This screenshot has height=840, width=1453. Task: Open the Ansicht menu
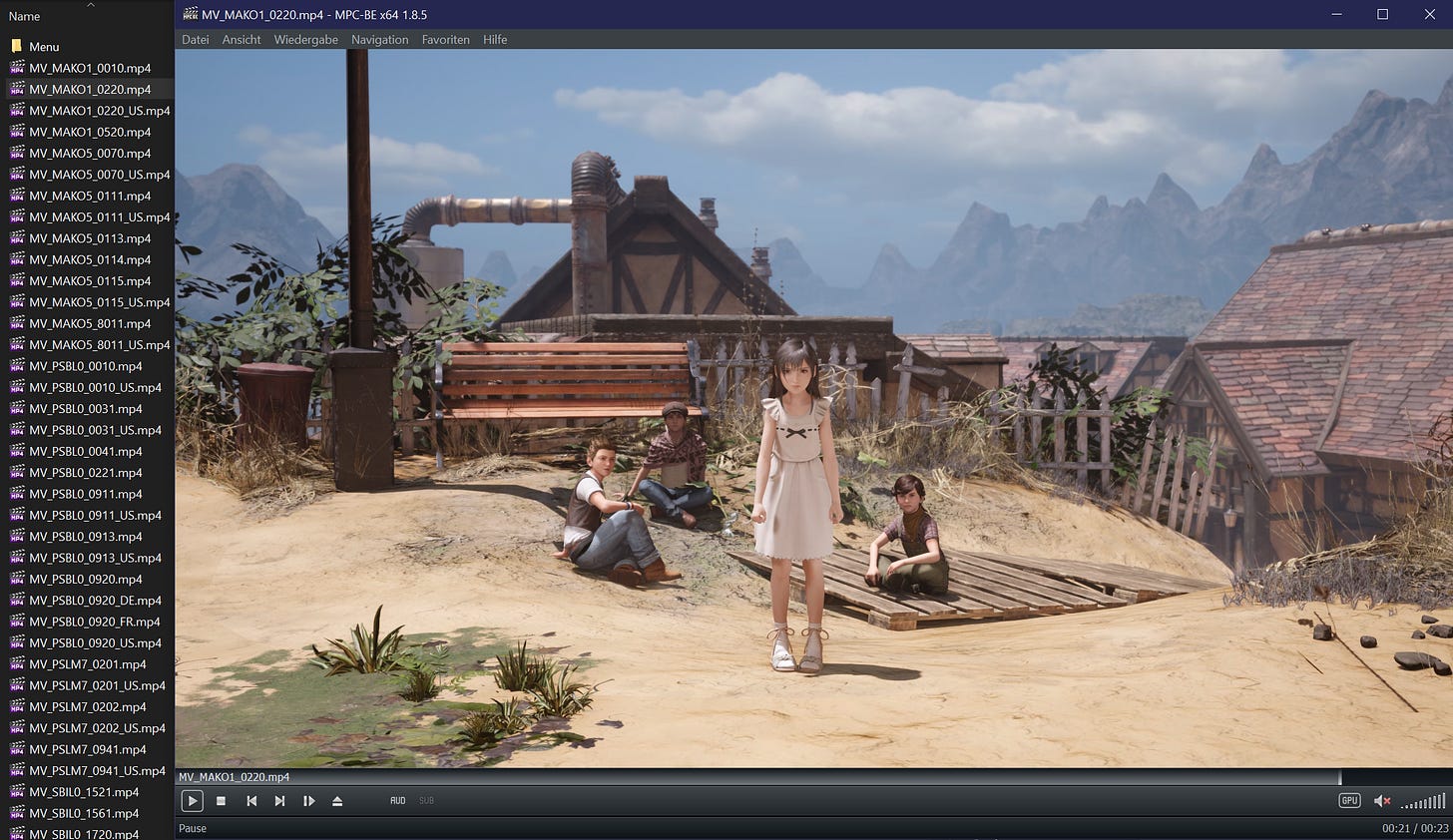pos(242,40)
